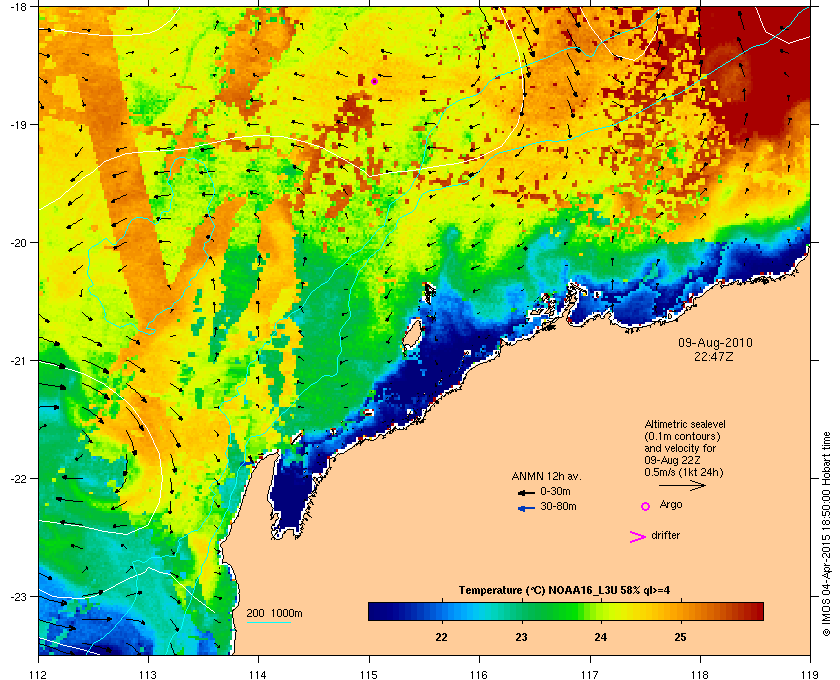
Task: Click the colorbar tick label '25'
Action: click(x=680, y=637)
